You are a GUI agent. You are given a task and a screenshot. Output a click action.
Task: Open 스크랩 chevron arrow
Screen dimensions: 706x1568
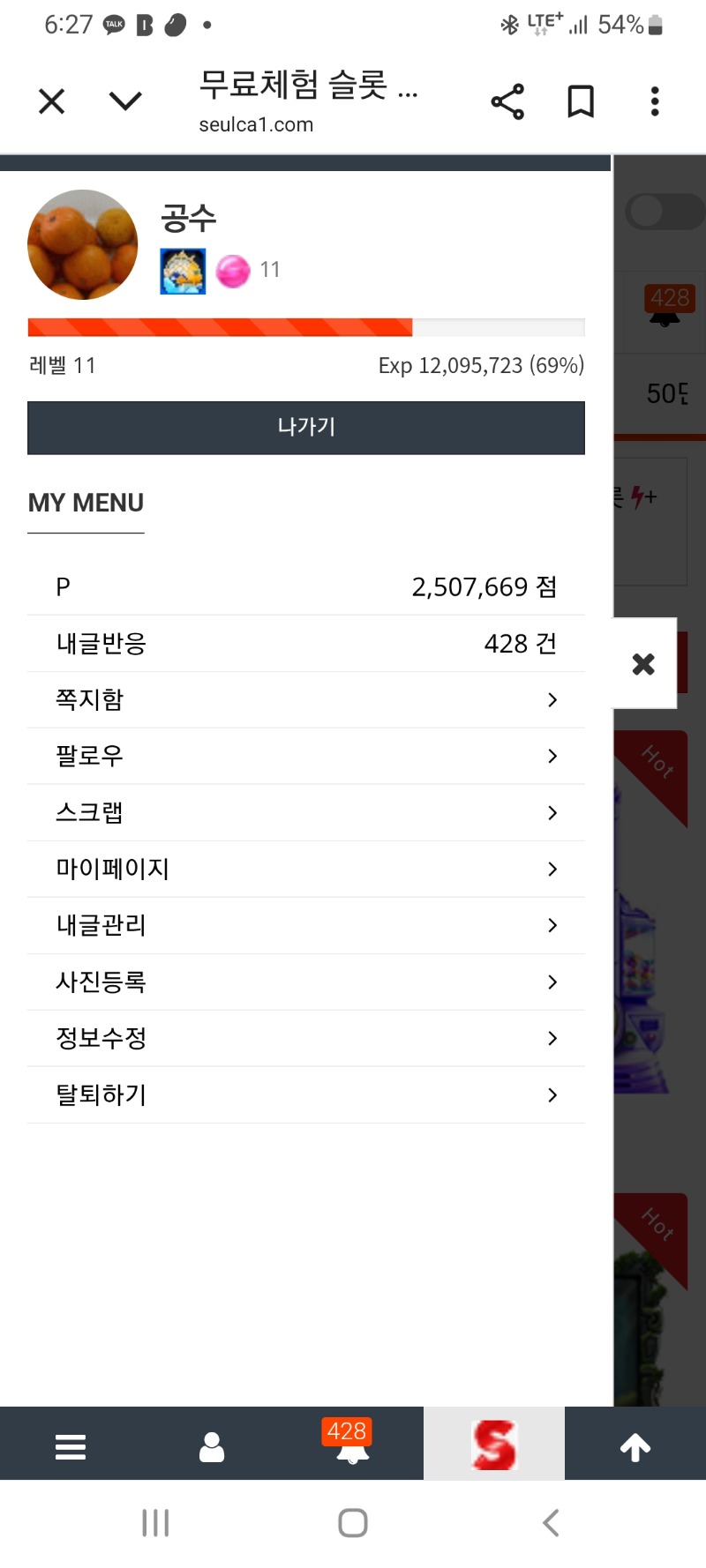point(552,813)
